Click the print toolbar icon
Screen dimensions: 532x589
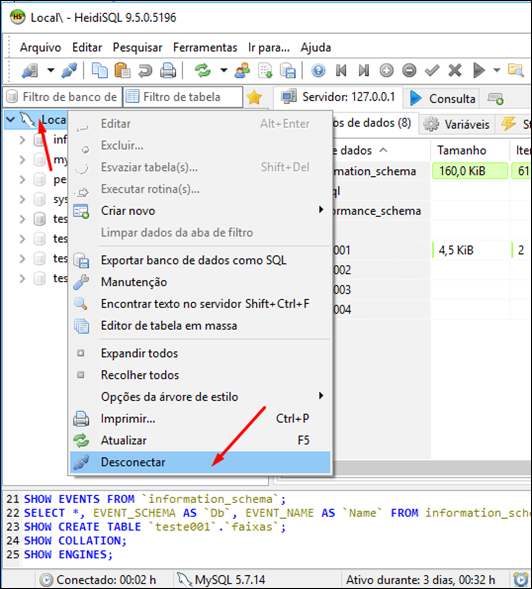(168, 70)
